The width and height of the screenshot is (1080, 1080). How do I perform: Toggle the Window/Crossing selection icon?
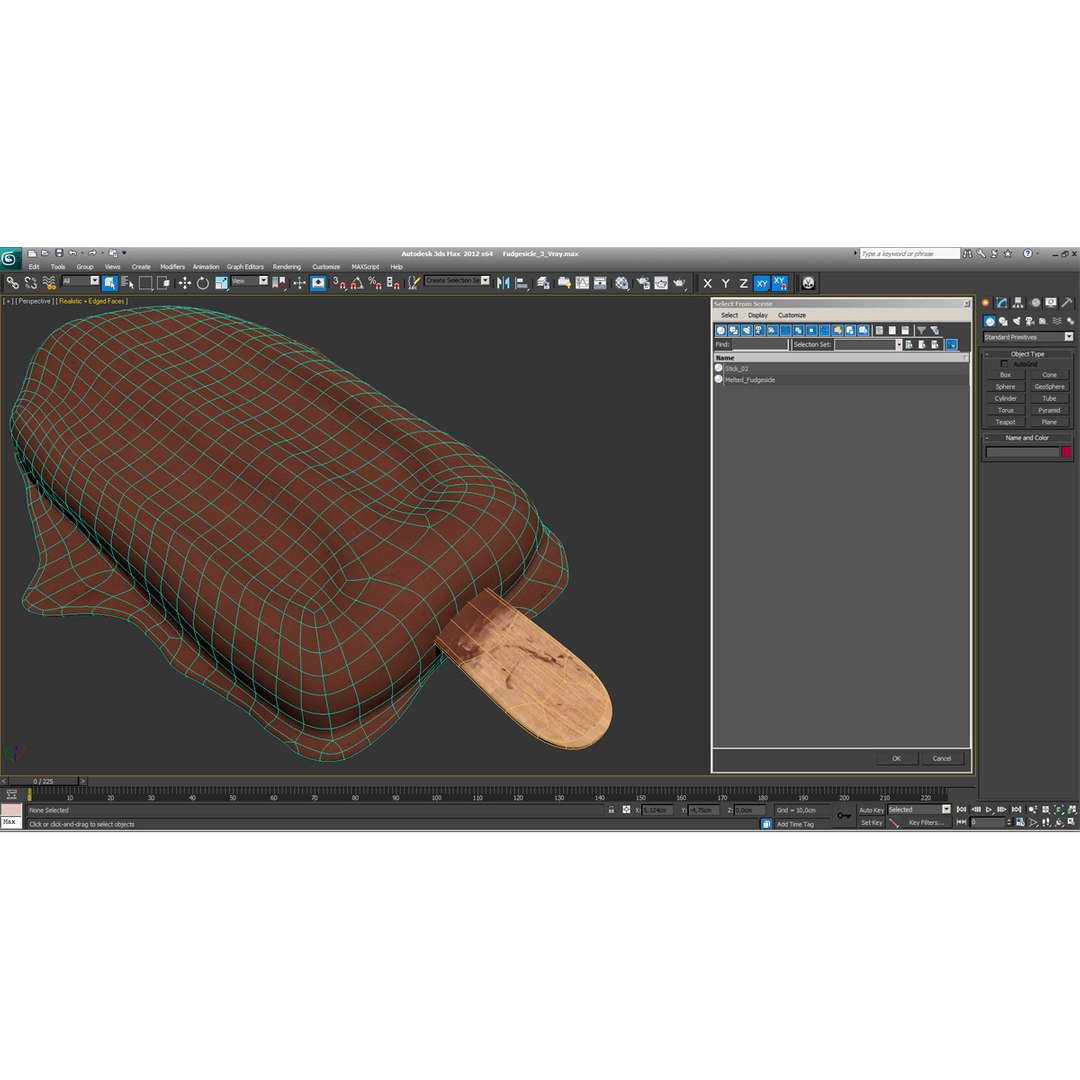[163, 283]
